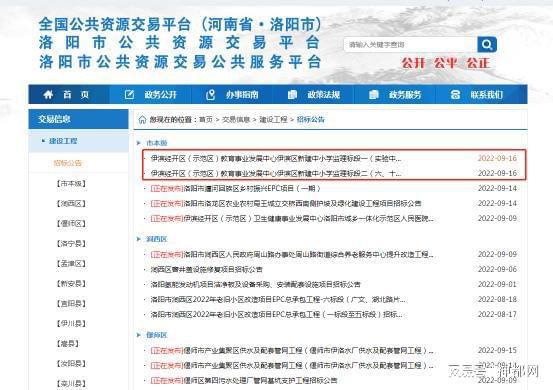This screenshot has width=553, height=390.
Task: Click the papers icon beside 政务服务
Action: [373, 95]
